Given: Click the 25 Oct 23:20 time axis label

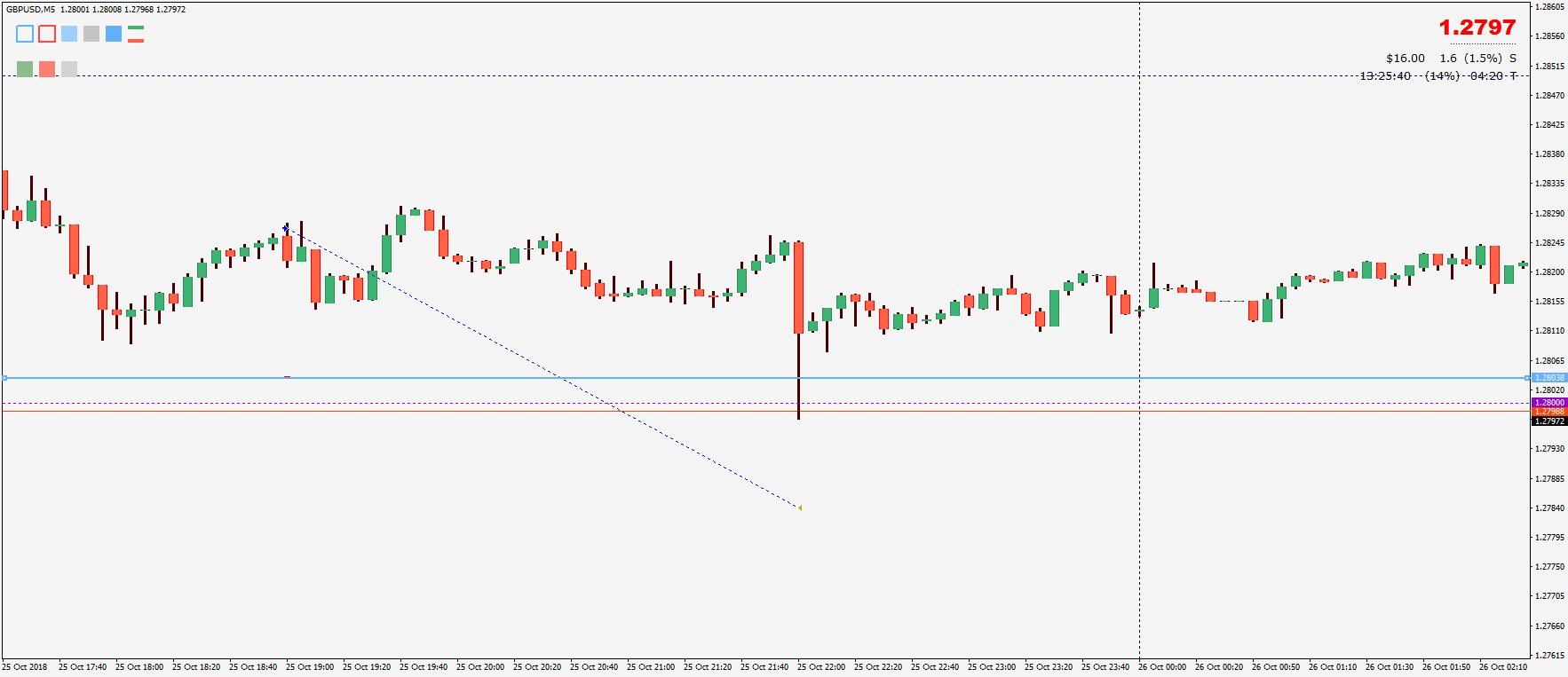Looking at the screenshot, I should tap(1049, 667).
